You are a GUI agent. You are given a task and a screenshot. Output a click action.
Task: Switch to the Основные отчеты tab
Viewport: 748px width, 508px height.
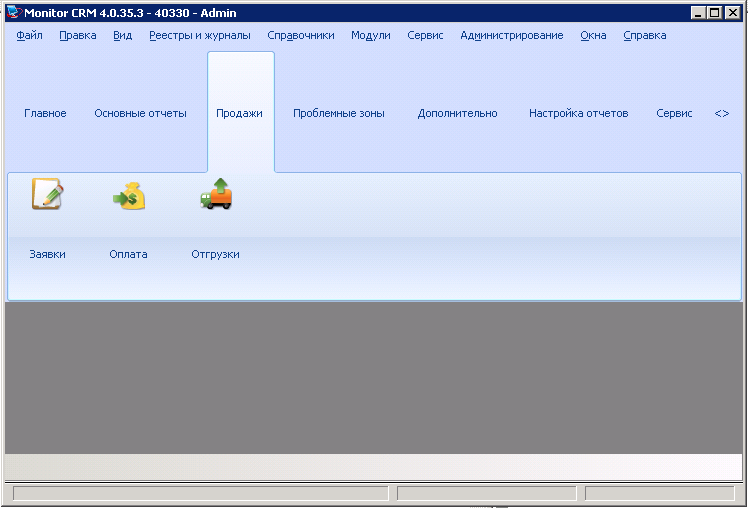140,113
